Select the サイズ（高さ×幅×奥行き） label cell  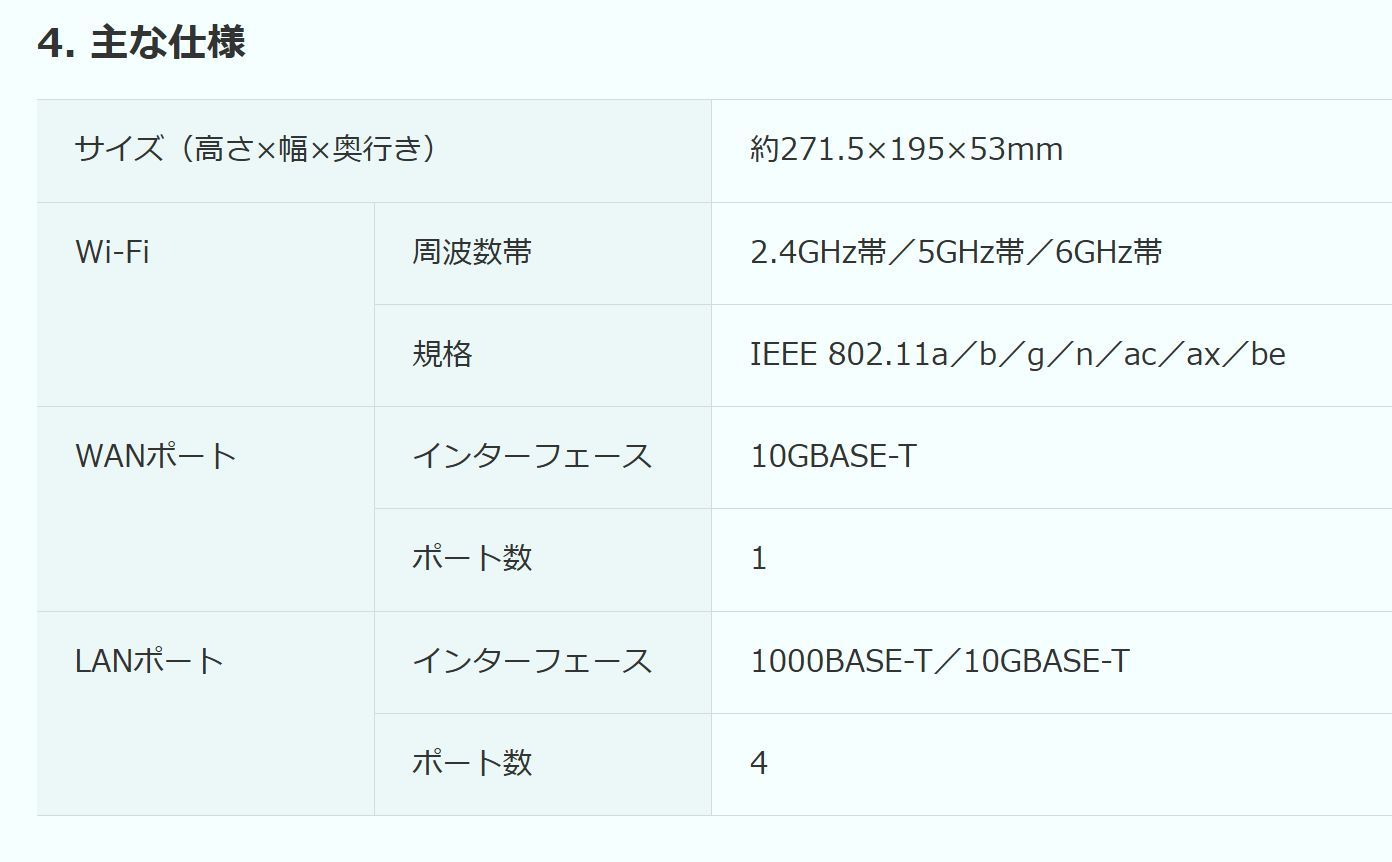click(256, 150)
